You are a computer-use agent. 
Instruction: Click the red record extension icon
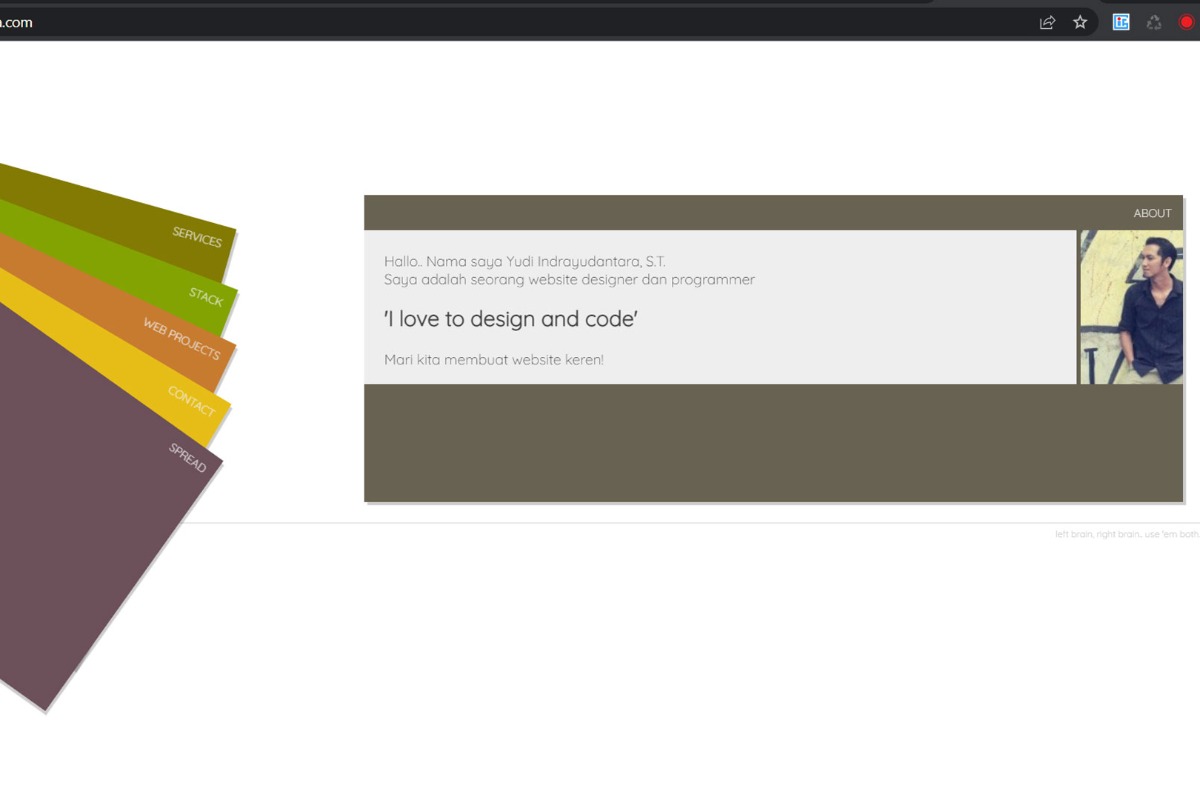pyautogui.click(x=1187, y=22)
